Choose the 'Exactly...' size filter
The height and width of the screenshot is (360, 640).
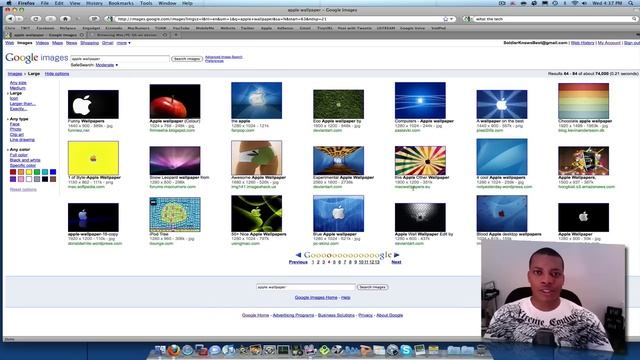coord(18,109)
